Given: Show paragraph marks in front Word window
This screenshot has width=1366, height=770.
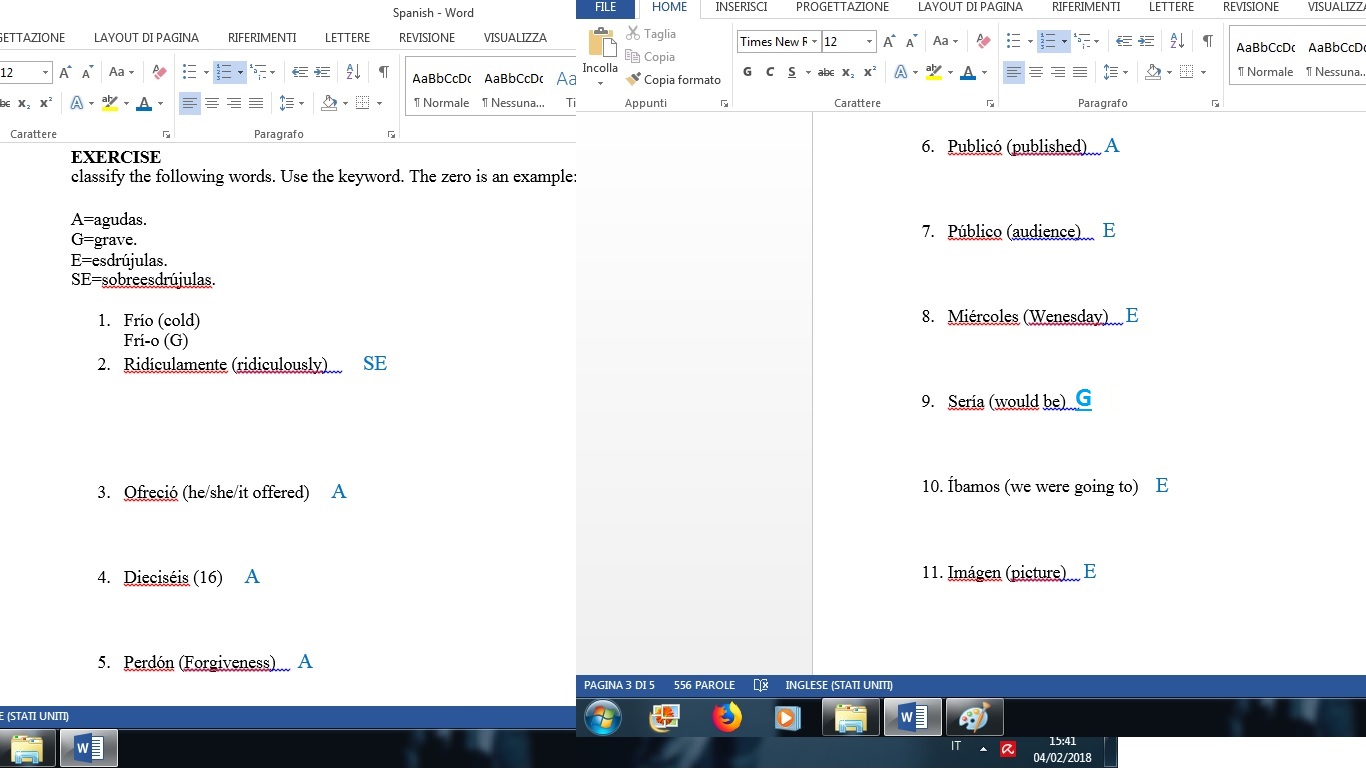Looking at the screenshot, I should coord(1207,42).
